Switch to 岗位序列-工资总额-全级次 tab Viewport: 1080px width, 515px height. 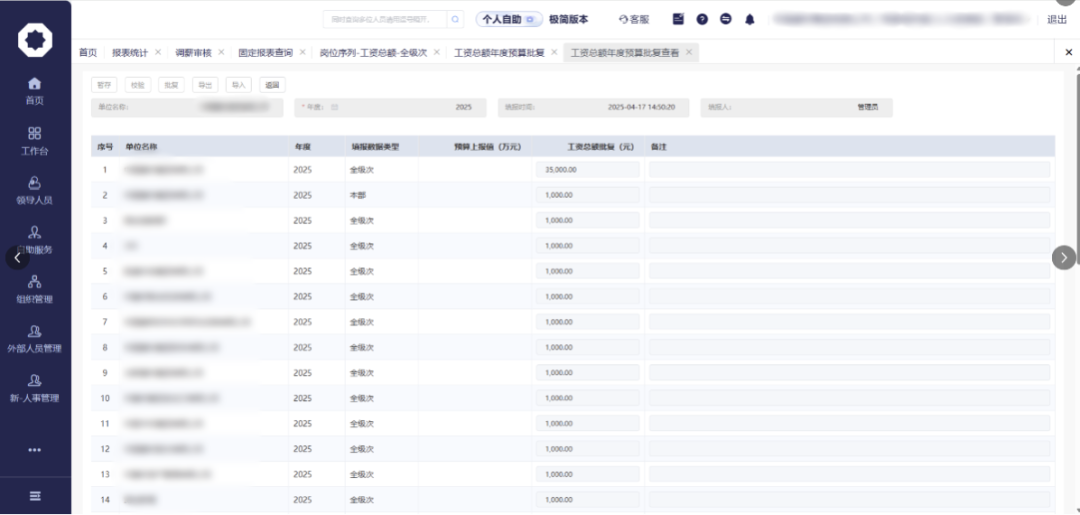373,52
